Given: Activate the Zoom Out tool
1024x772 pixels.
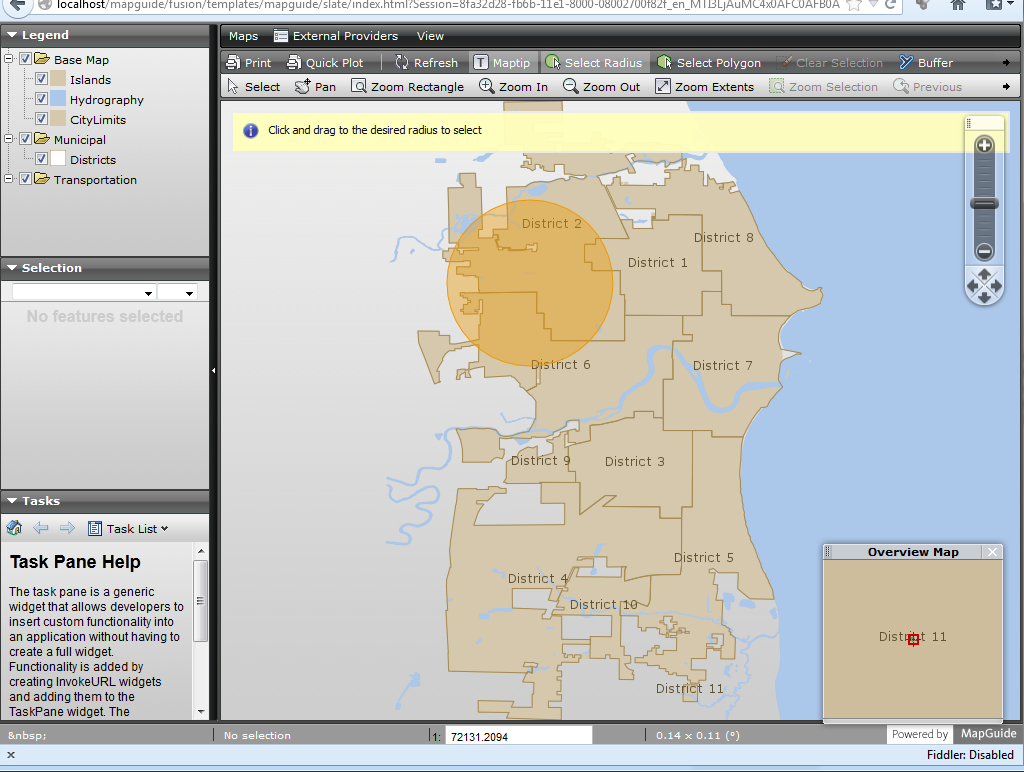Looking at the screenshot, I should tap(601, 86).
